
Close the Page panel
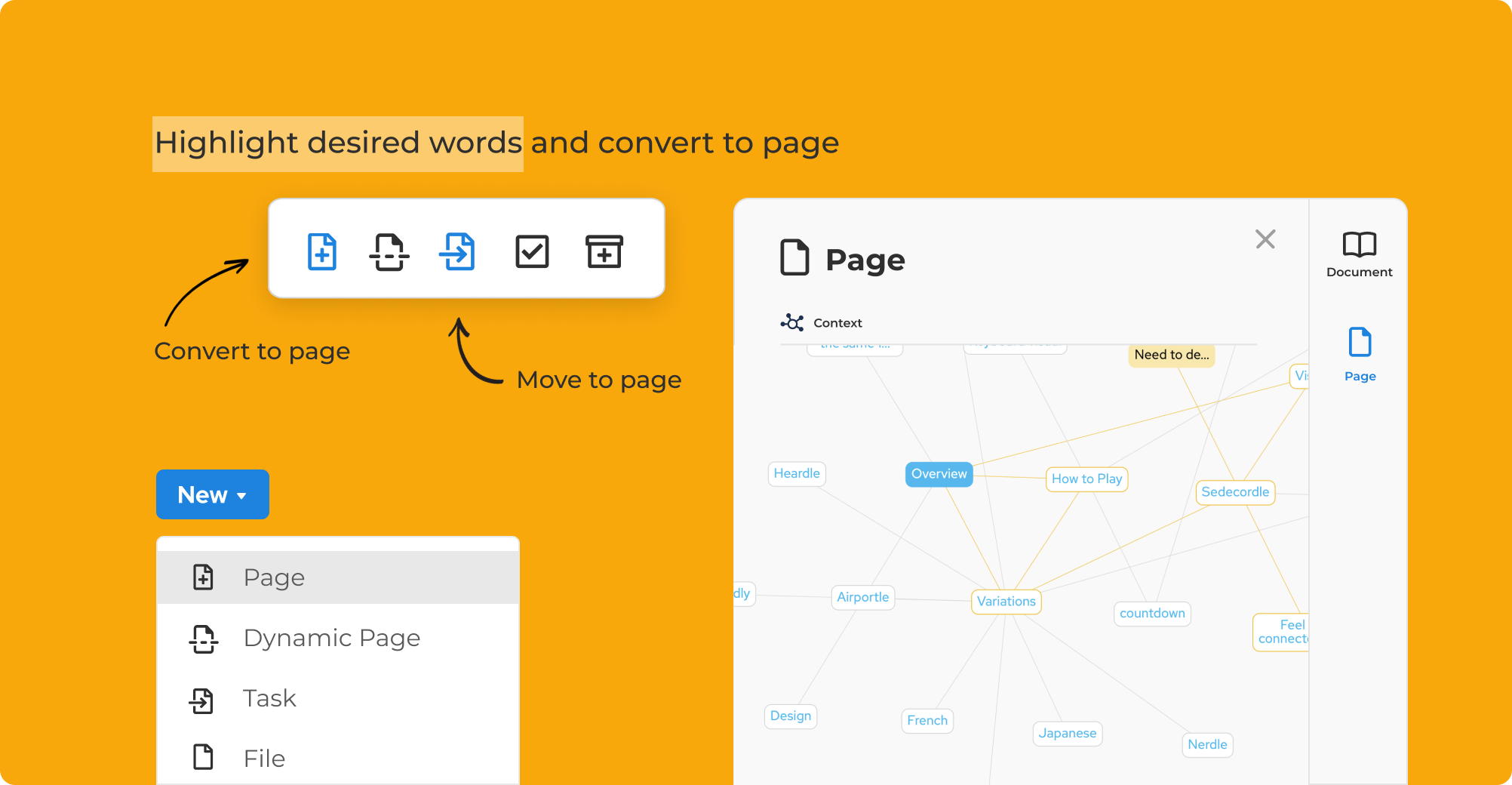coord(1265,239)
